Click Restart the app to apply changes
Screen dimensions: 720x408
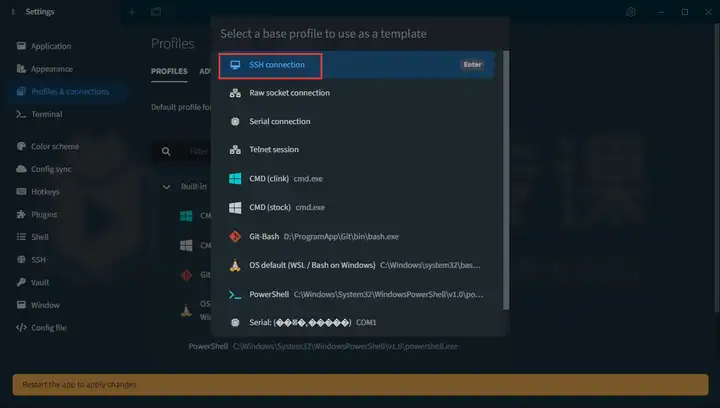tap(360, 385)
